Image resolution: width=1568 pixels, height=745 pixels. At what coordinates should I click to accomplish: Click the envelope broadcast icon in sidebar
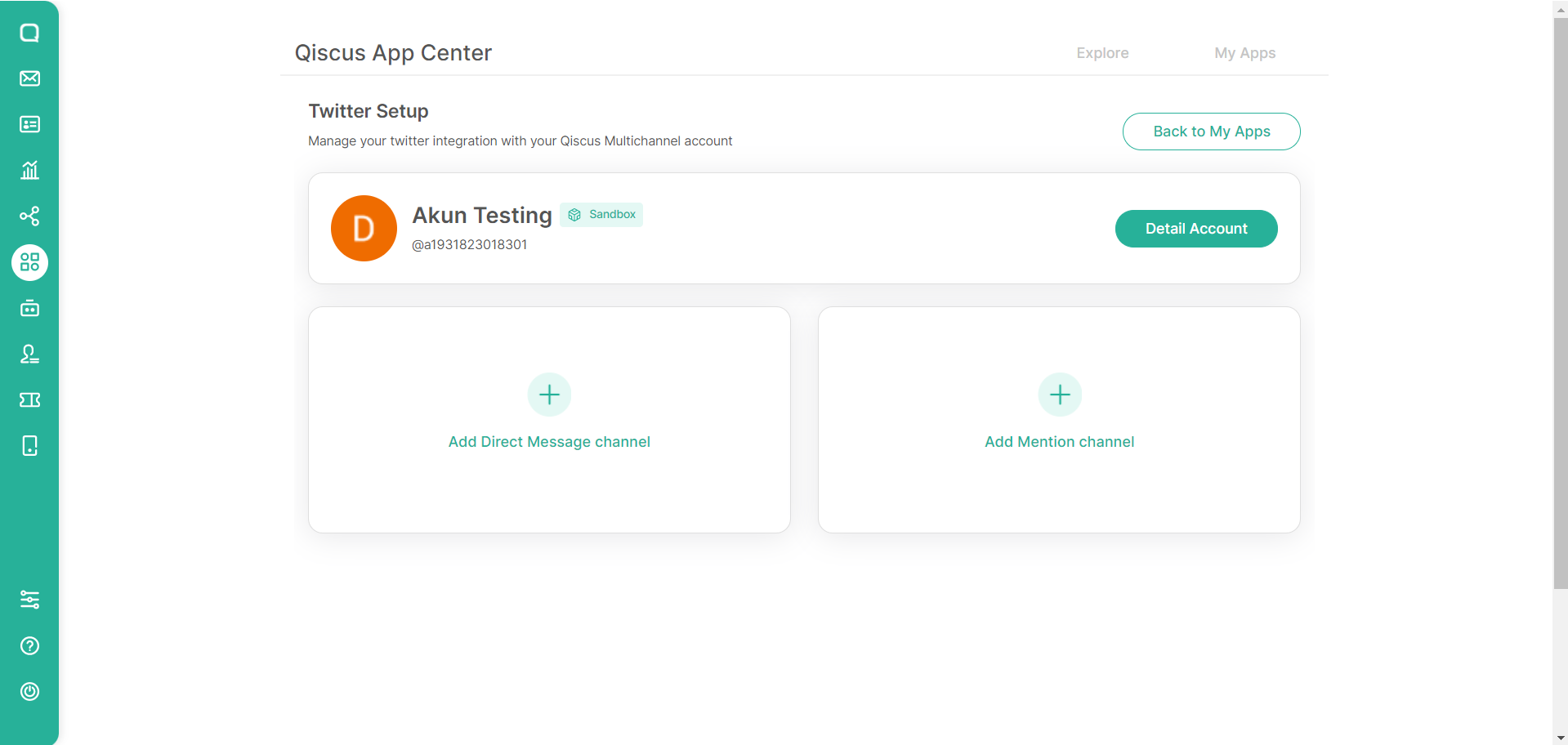(29, 78)
